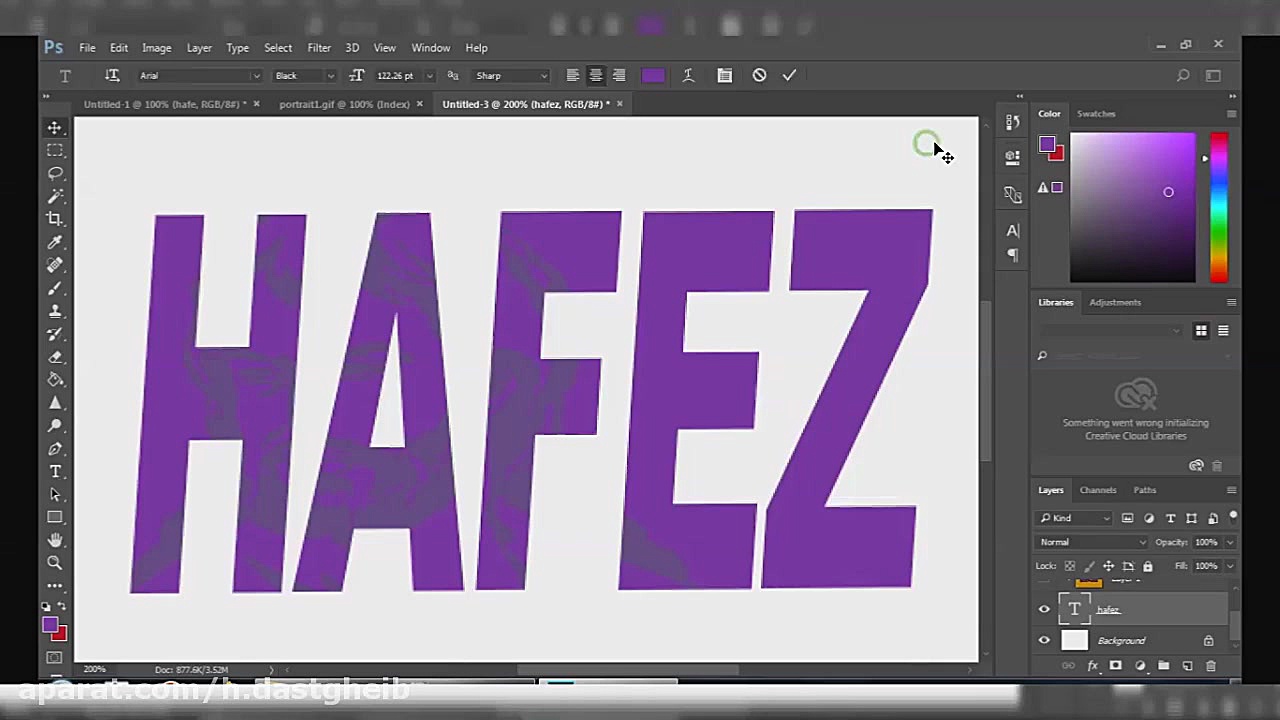Add a layer mask
The width and height of the screenshot is (1280, 720).
point(1116,666)
